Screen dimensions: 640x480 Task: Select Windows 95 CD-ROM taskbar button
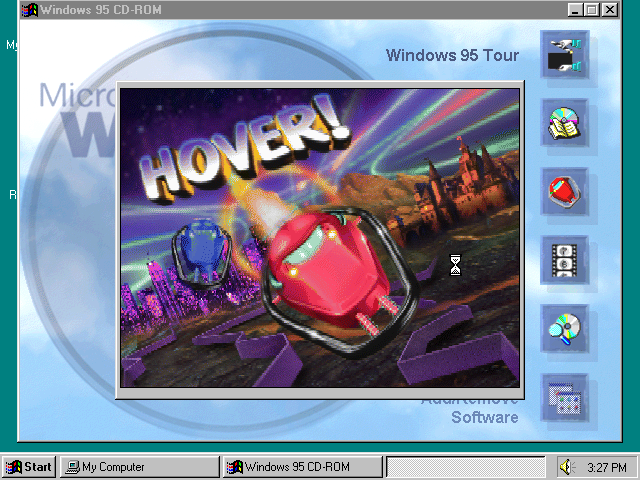302,467
